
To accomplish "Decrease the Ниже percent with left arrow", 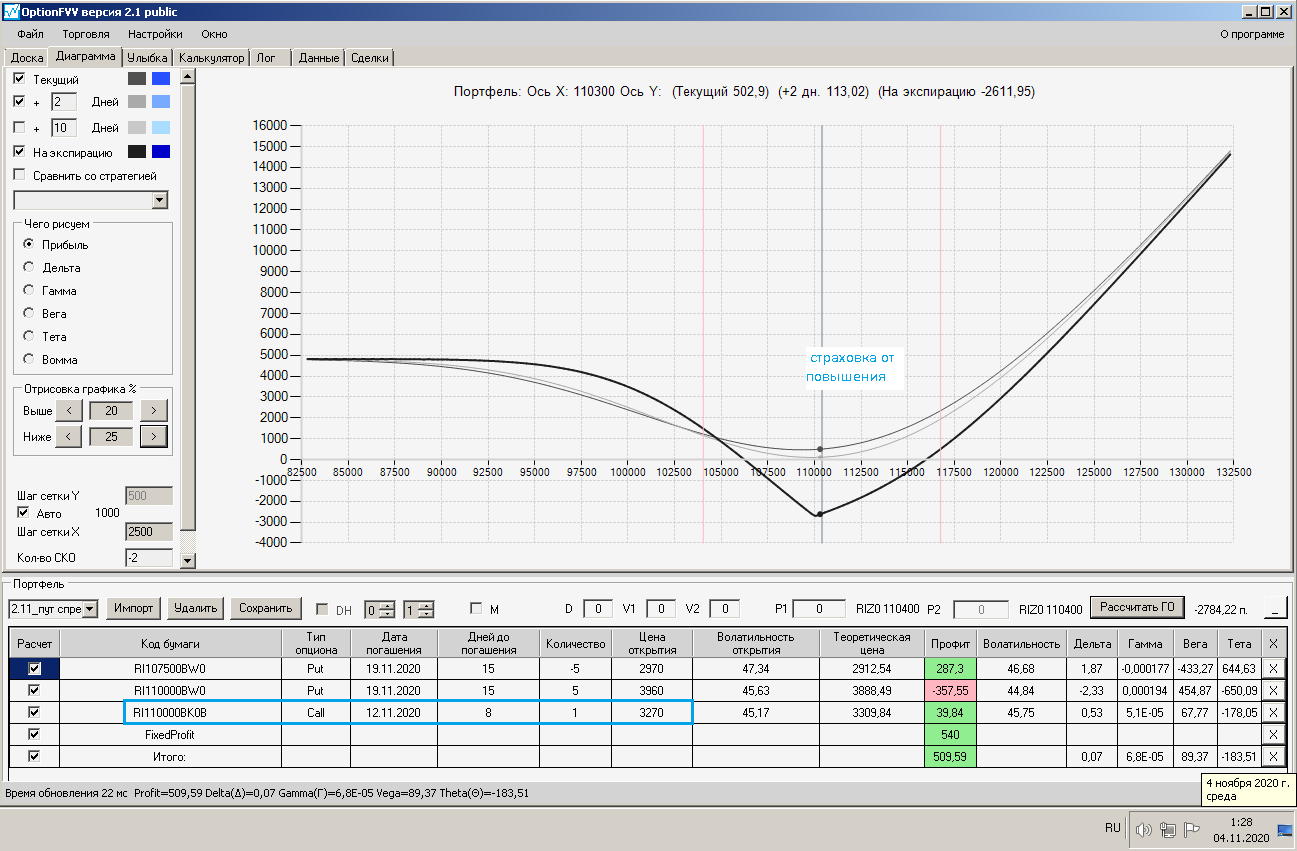I will pyautogui.click(x=68, y=437).
